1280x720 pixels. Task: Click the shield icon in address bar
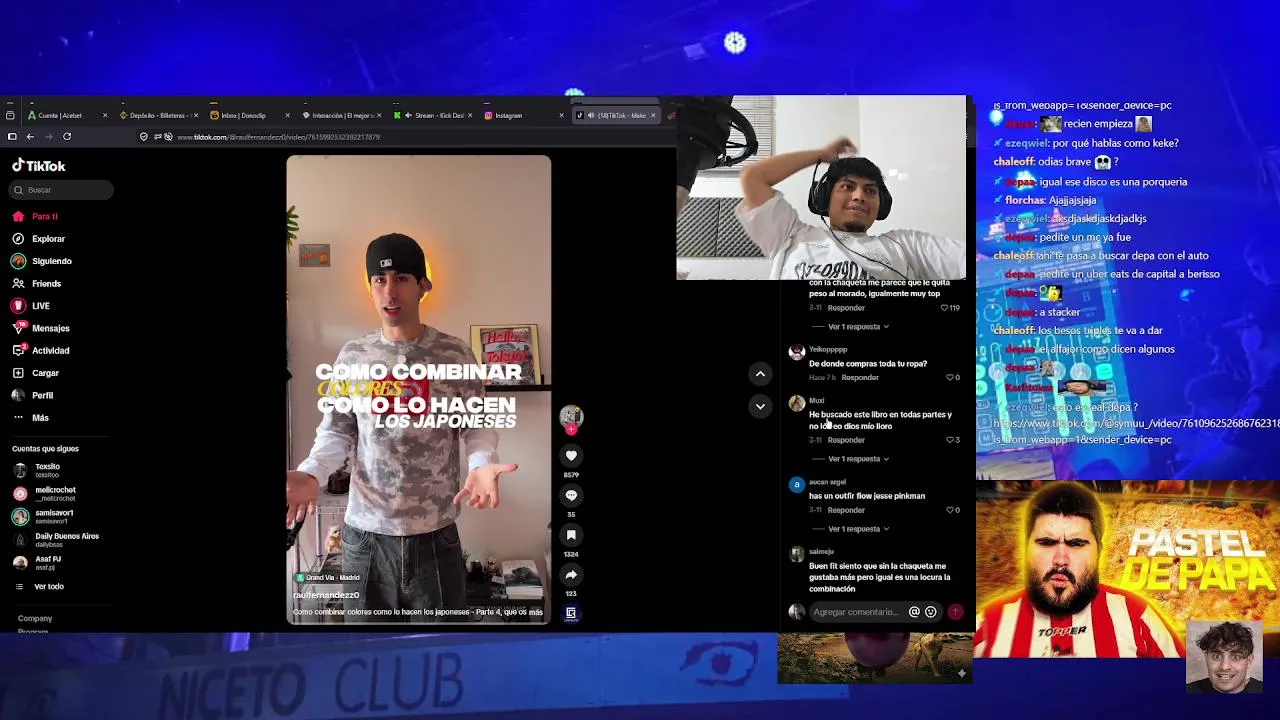tap(144, 137)
